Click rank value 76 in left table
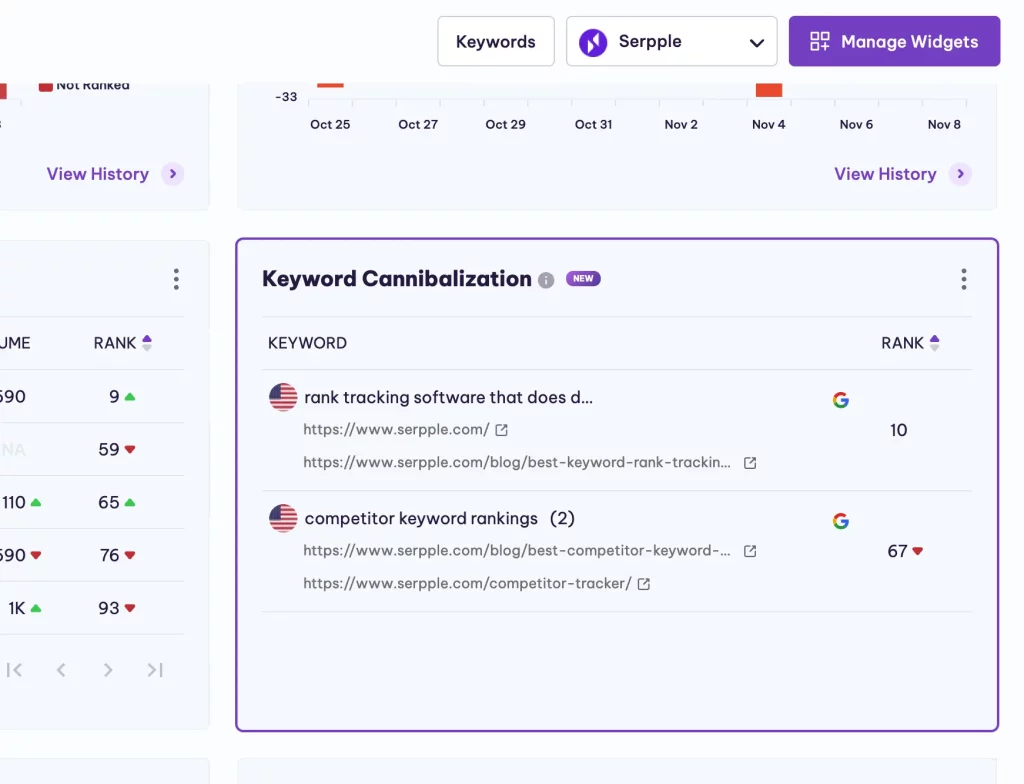Viewport: 1024px width, 784px height. tap(110, 555)
